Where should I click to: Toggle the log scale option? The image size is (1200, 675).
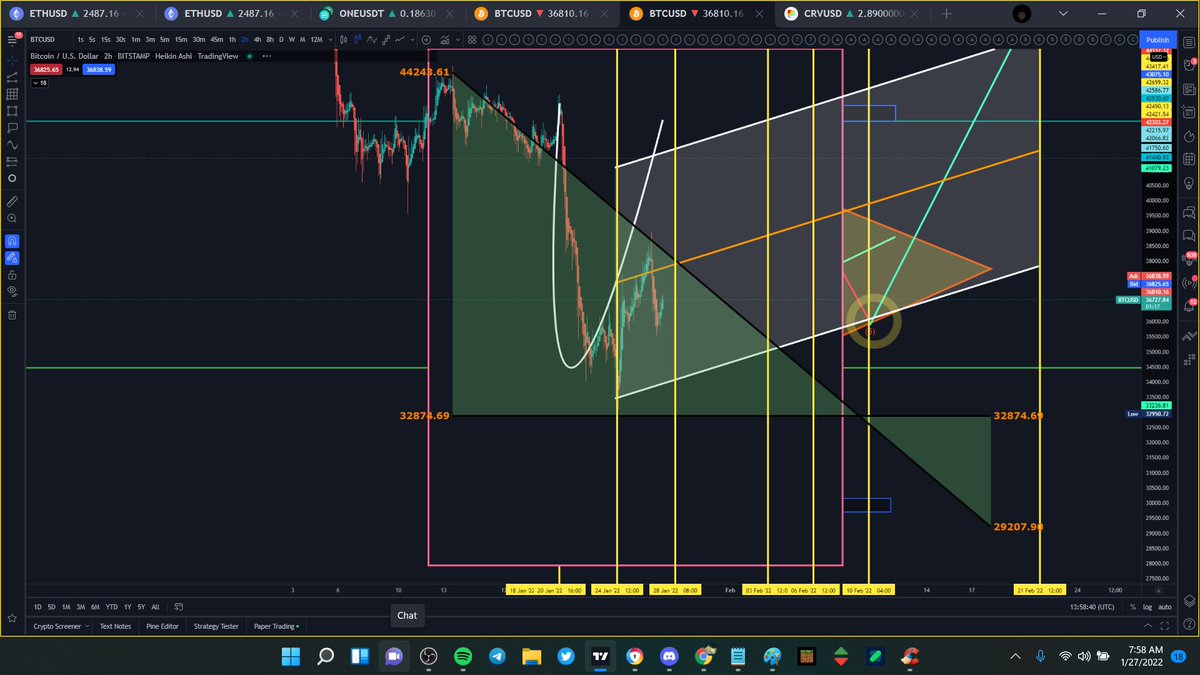click(1147, 607)
